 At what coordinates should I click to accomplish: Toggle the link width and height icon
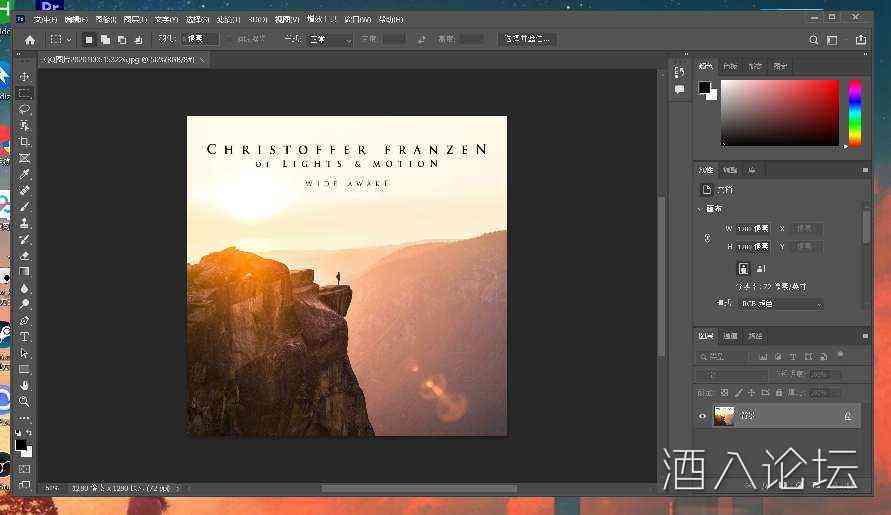(708, 238)
